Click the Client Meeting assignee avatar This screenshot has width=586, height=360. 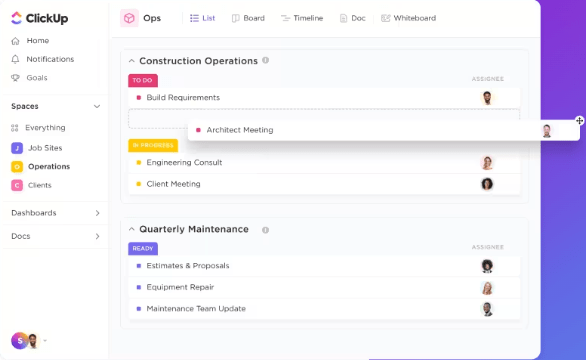click(487, 184)
